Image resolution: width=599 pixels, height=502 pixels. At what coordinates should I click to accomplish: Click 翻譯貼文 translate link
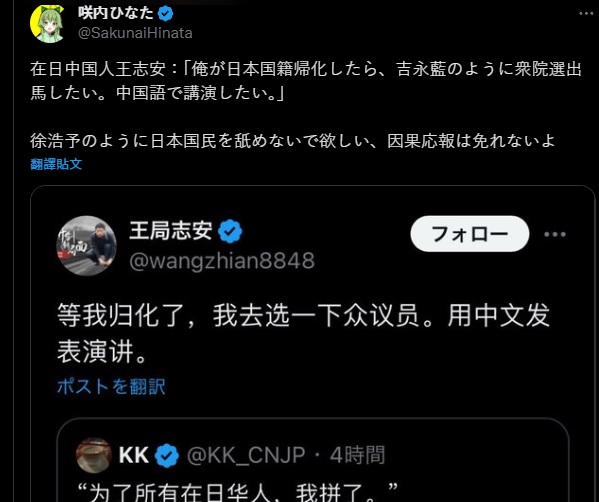pyautogui.click(x=56, y=164)
